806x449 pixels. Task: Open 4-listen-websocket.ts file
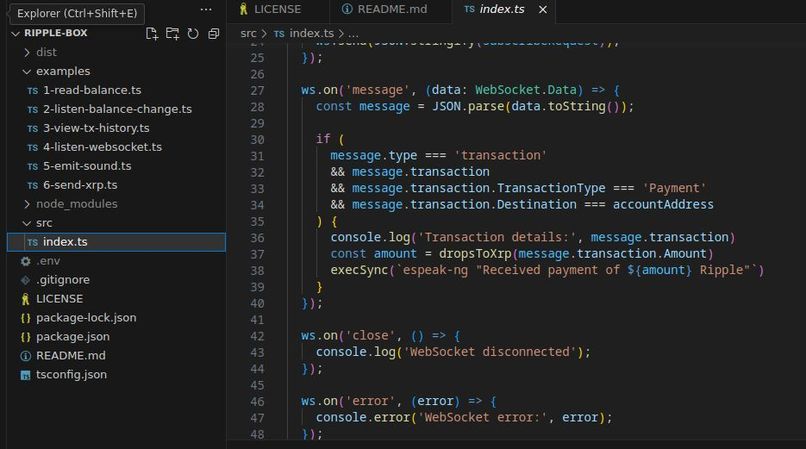(x=116, y=147)
